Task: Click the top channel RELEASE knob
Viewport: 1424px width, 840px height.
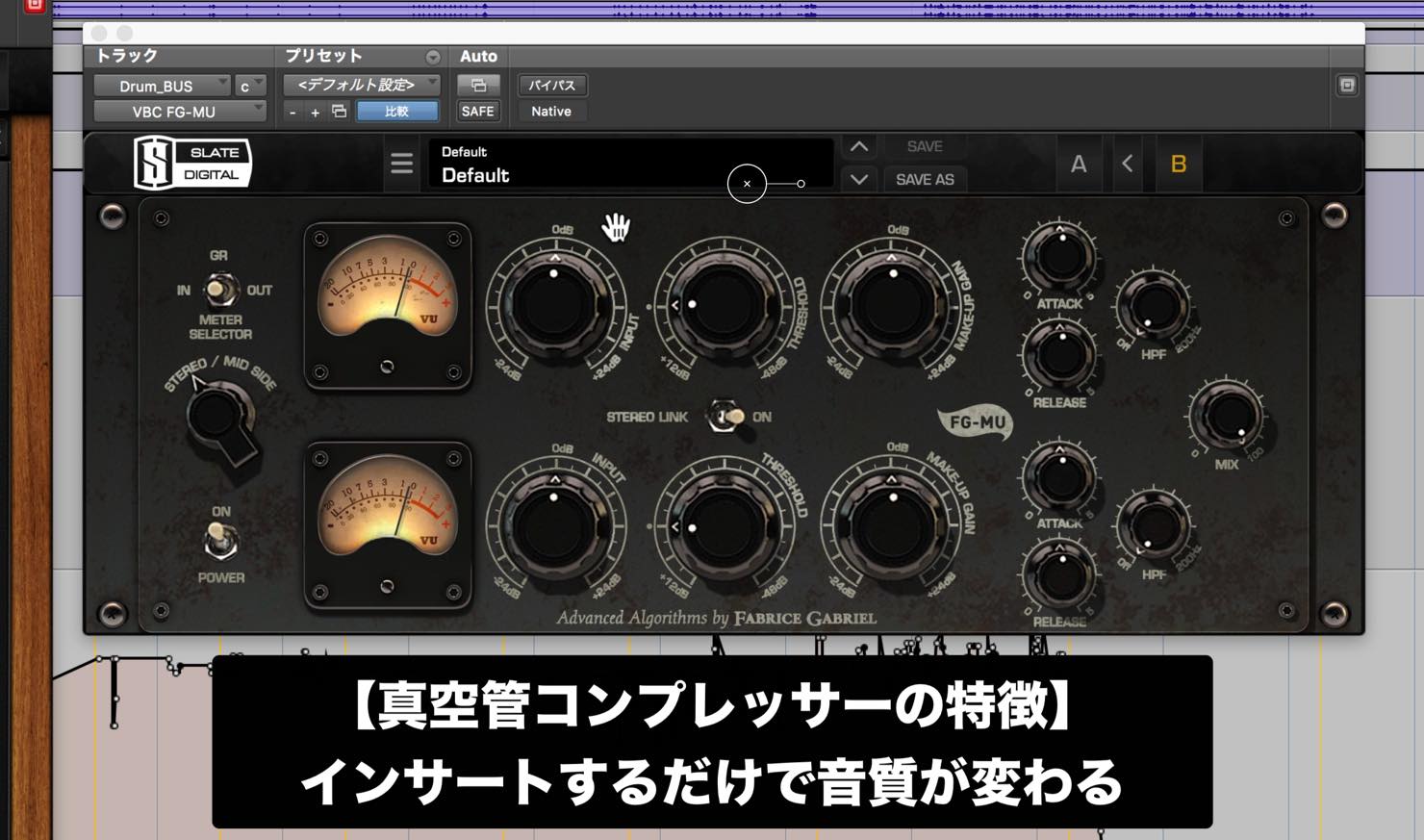Action: 1059,355
